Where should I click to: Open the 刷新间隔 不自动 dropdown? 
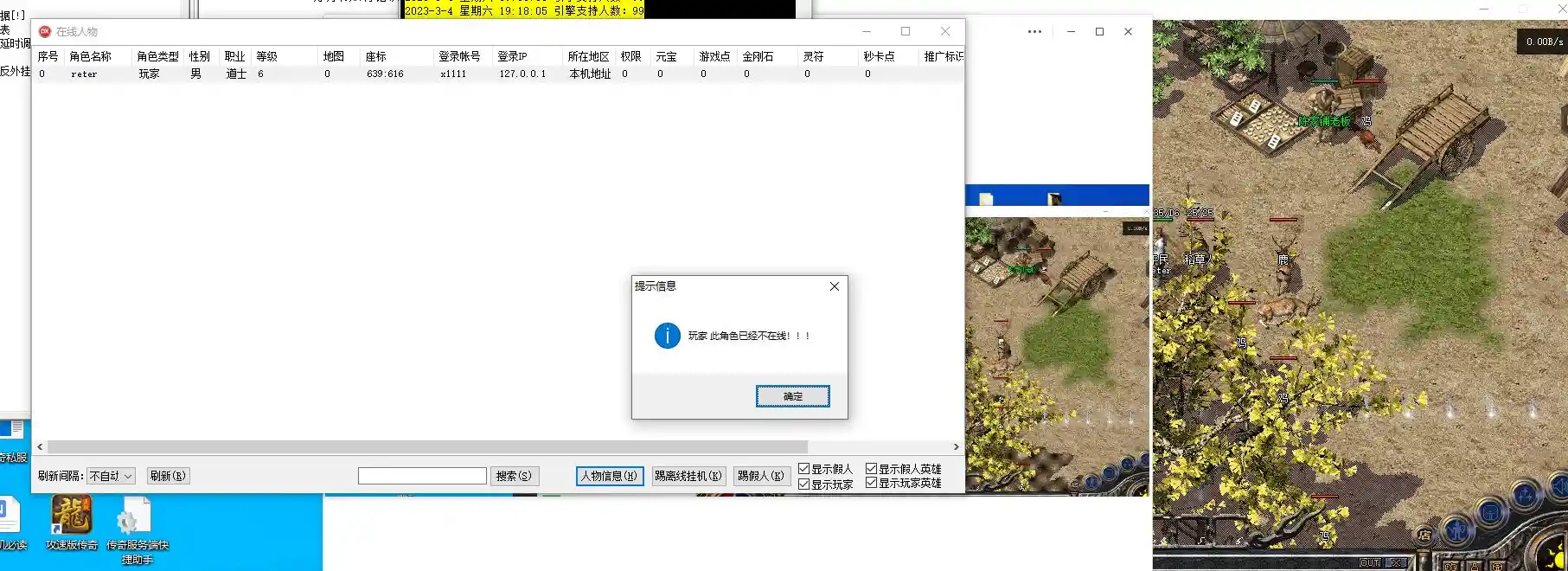112,476
